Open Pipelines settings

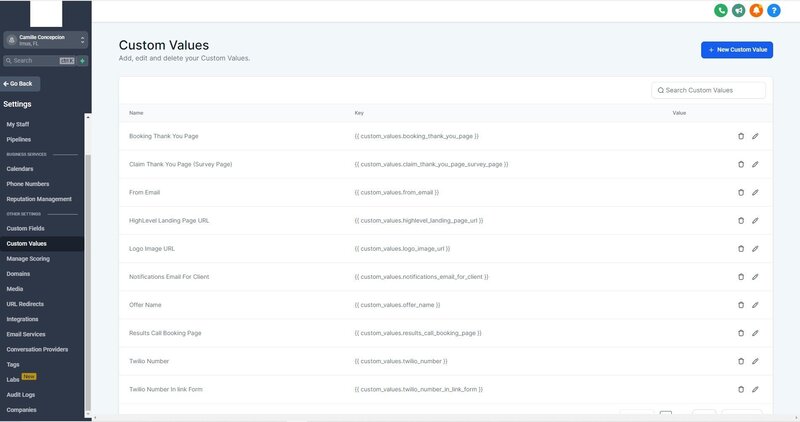click(x=18, y=139)
